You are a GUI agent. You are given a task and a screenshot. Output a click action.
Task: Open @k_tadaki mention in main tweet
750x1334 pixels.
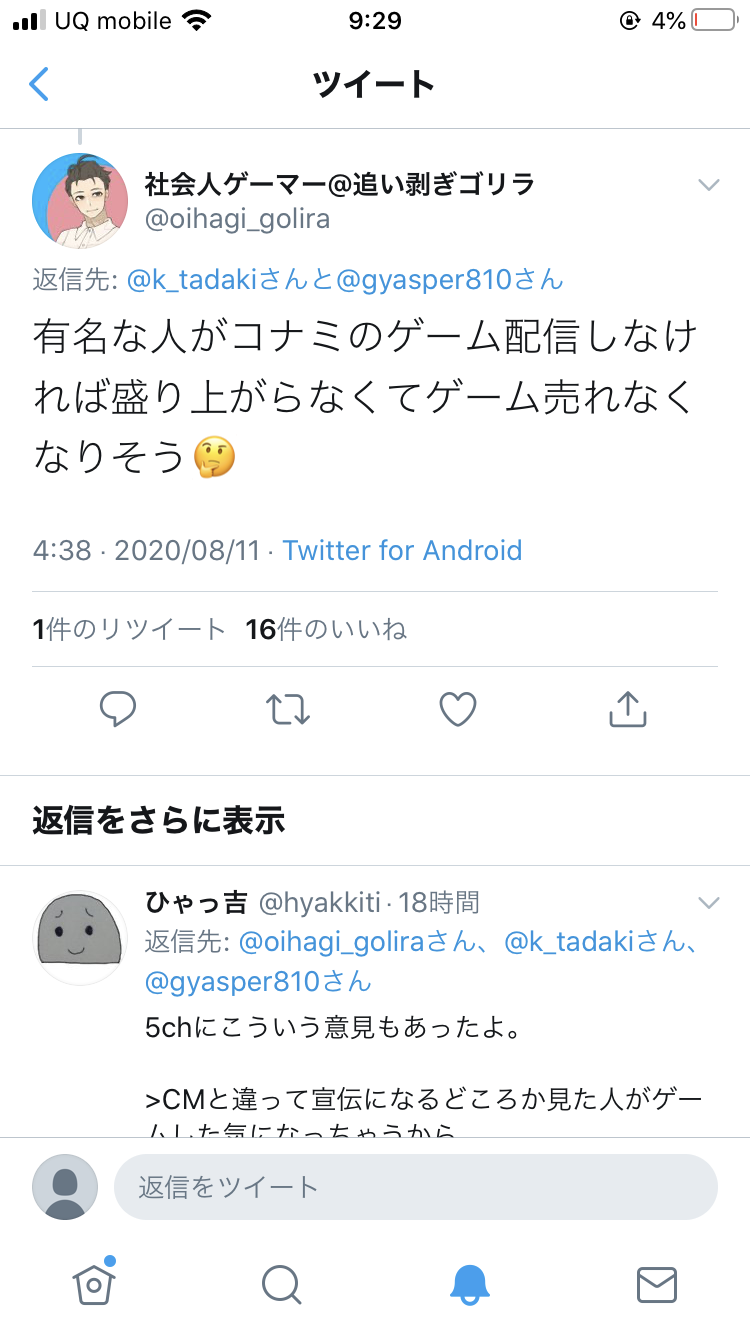[192, 279]
